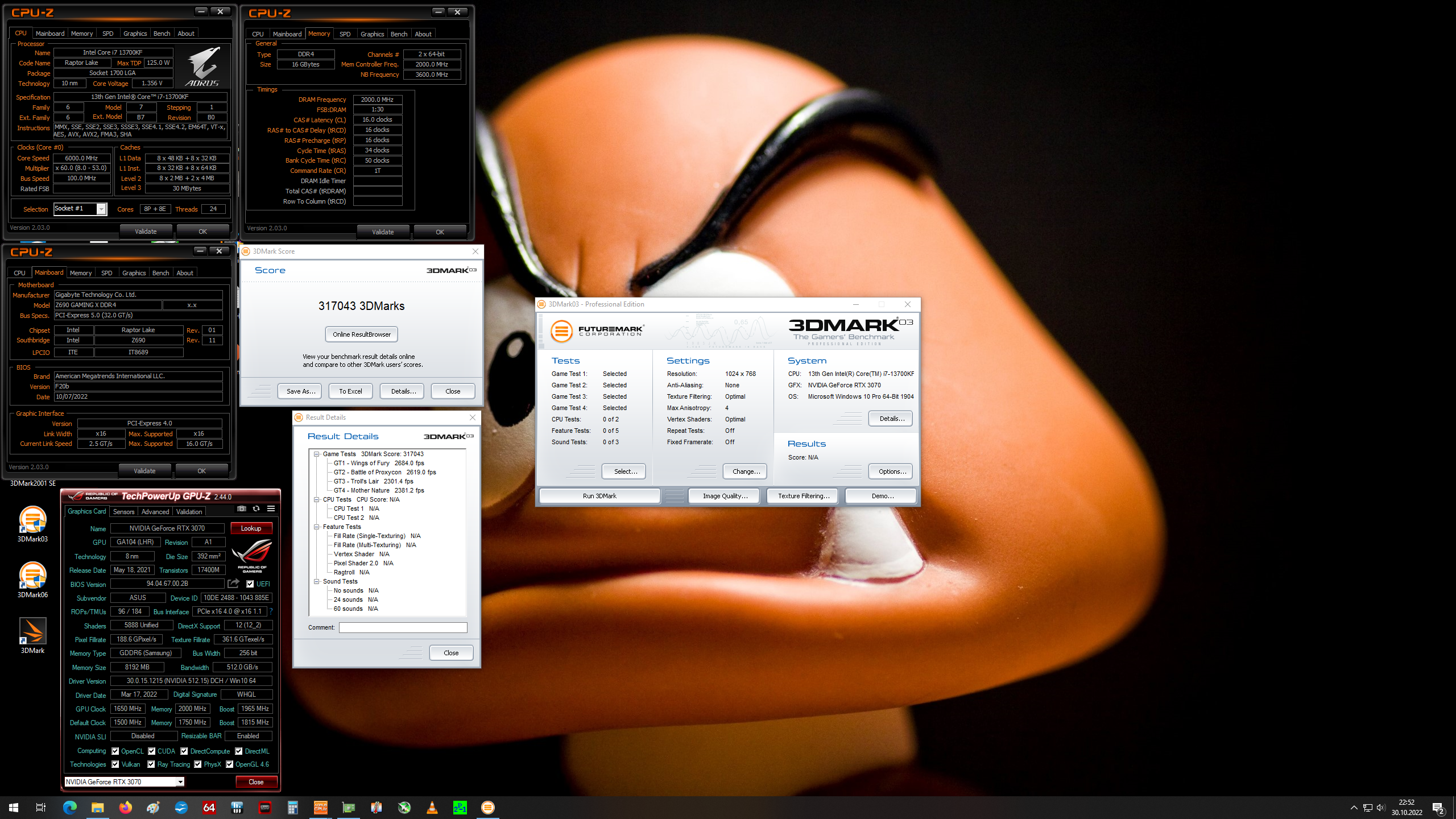The height and width of the screenshot is (819, 1456).
Task: Open the Validation tab in GPU-Z
Action: pos(189,511)
